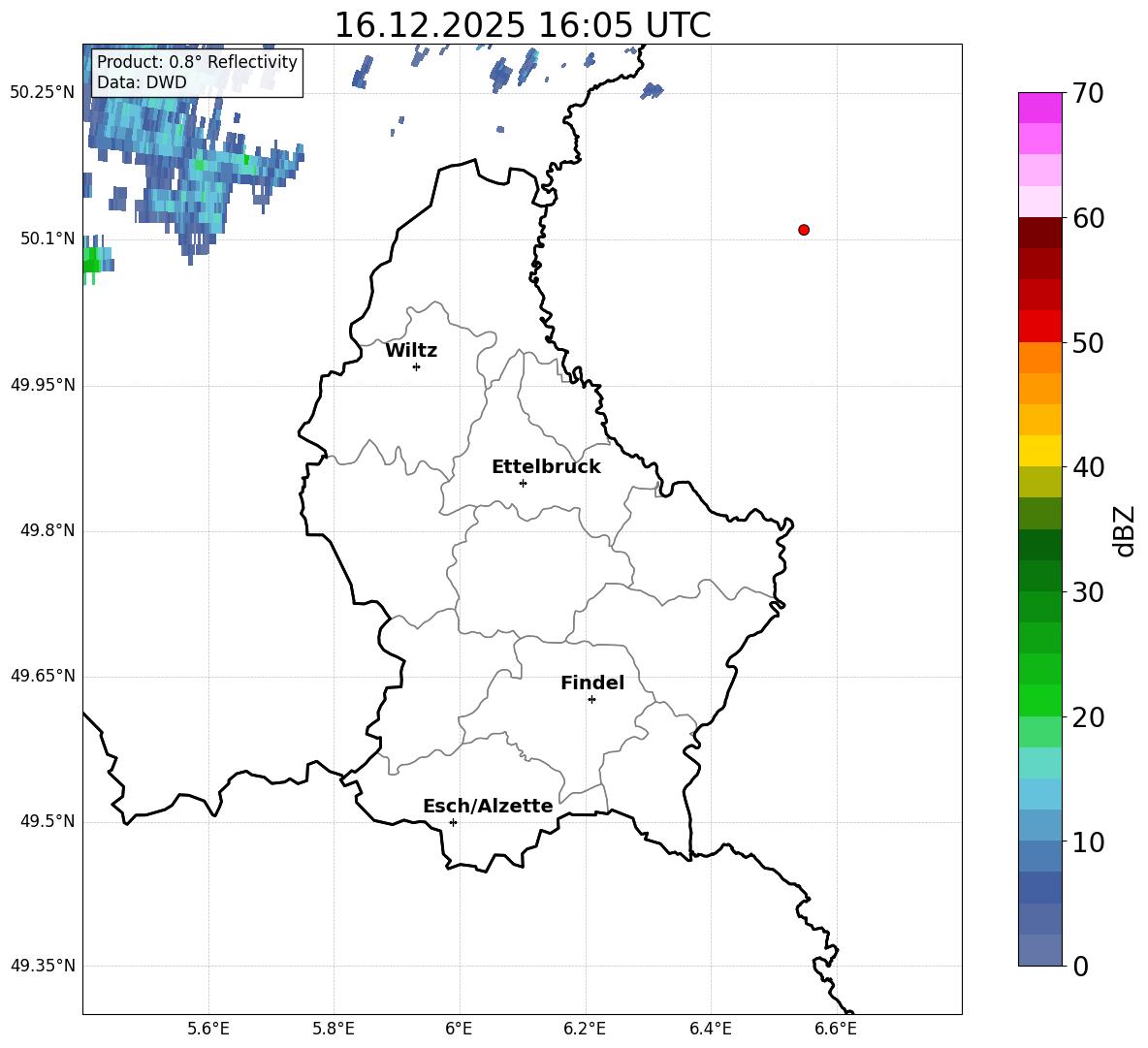This screenshot has height=1048, width=1148.
Task: Click the 5.6°E longitude label
Action: point(208,1029)
